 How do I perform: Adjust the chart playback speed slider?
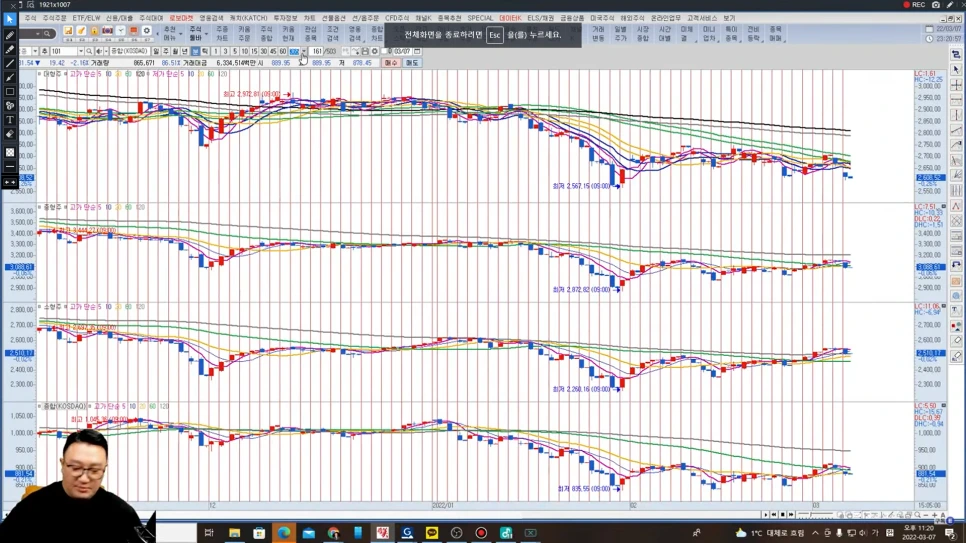point(816,515)
